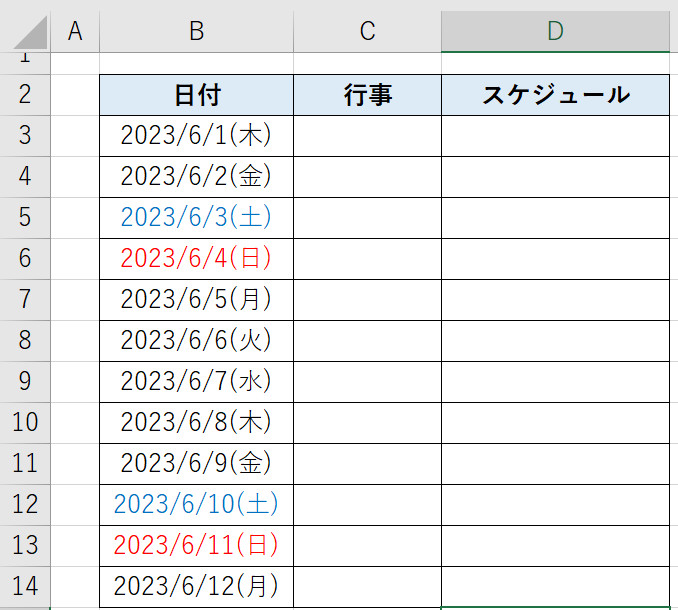
Task: Select row 2 header
Action: [x=25, y=95]
